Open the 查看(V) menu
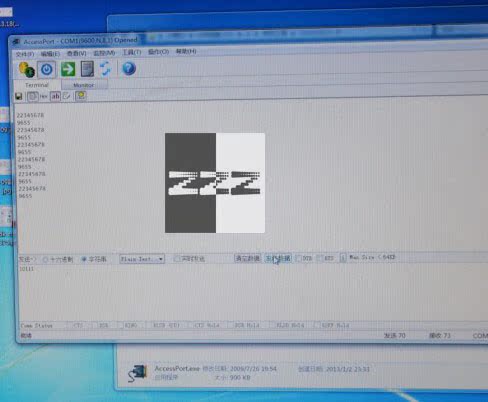This screenshot has width=488, height=402. (x=76, y=53)
